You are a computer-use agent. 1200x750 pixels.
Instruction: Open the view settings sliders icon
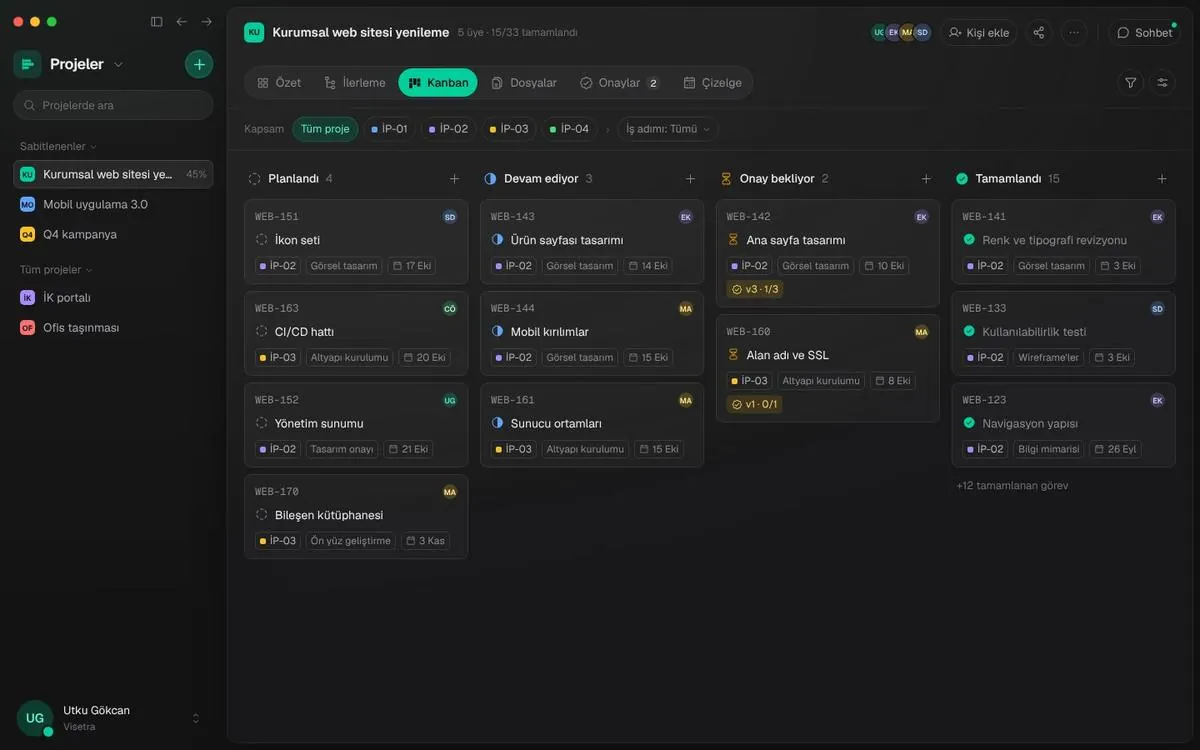point(1162,83)
